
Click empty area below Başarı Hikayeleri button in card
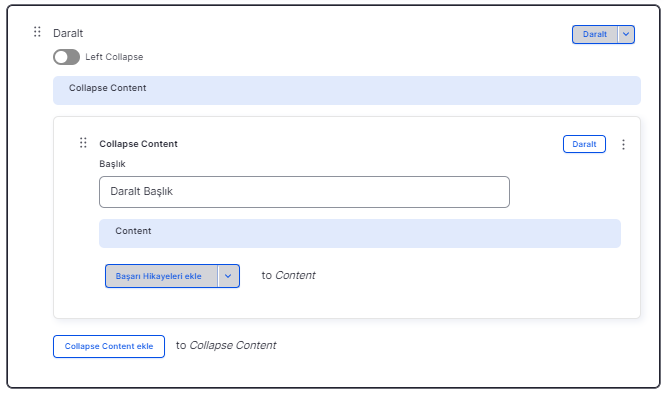click(347, 303)
